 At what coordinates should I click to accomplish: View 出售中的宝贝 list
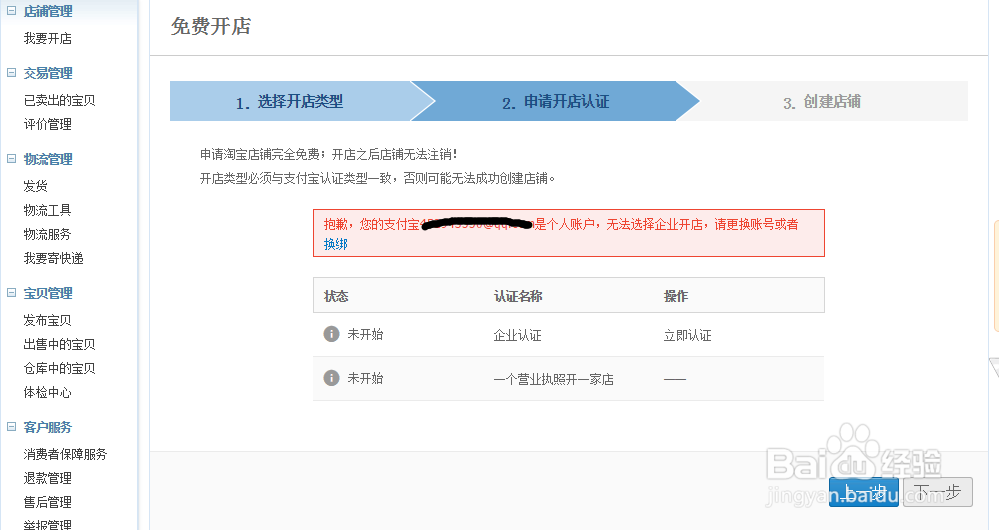click(59, 344)
